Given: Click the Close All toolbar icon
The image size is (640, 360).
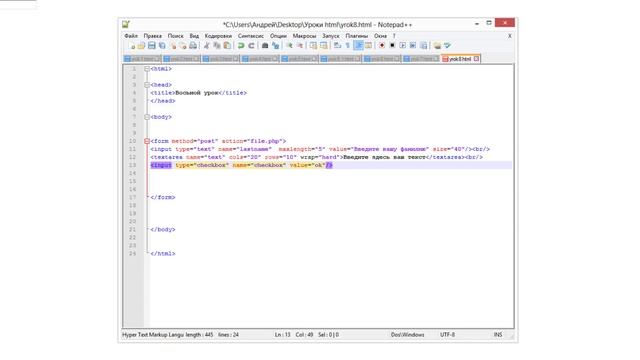Looking at the screenshot, I should point(183,46).
